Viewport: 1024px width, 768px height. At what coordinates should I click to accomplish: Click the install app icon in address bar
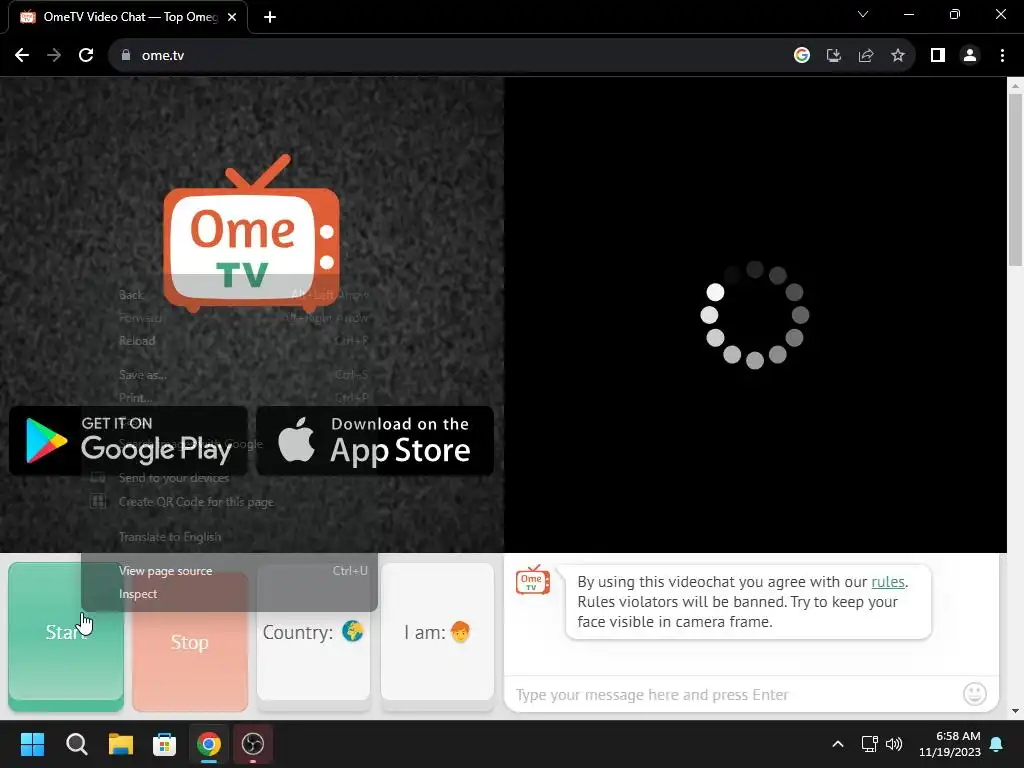(x=834, y=56)
